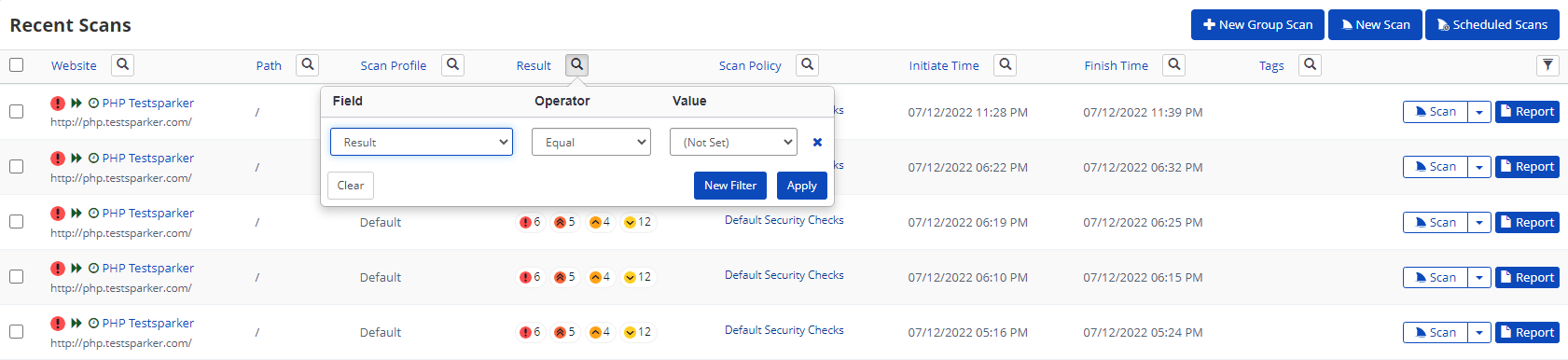Expand the Scan button arrow in first row
Screen dimensions: 1568x360
[x=1479, y=112]
